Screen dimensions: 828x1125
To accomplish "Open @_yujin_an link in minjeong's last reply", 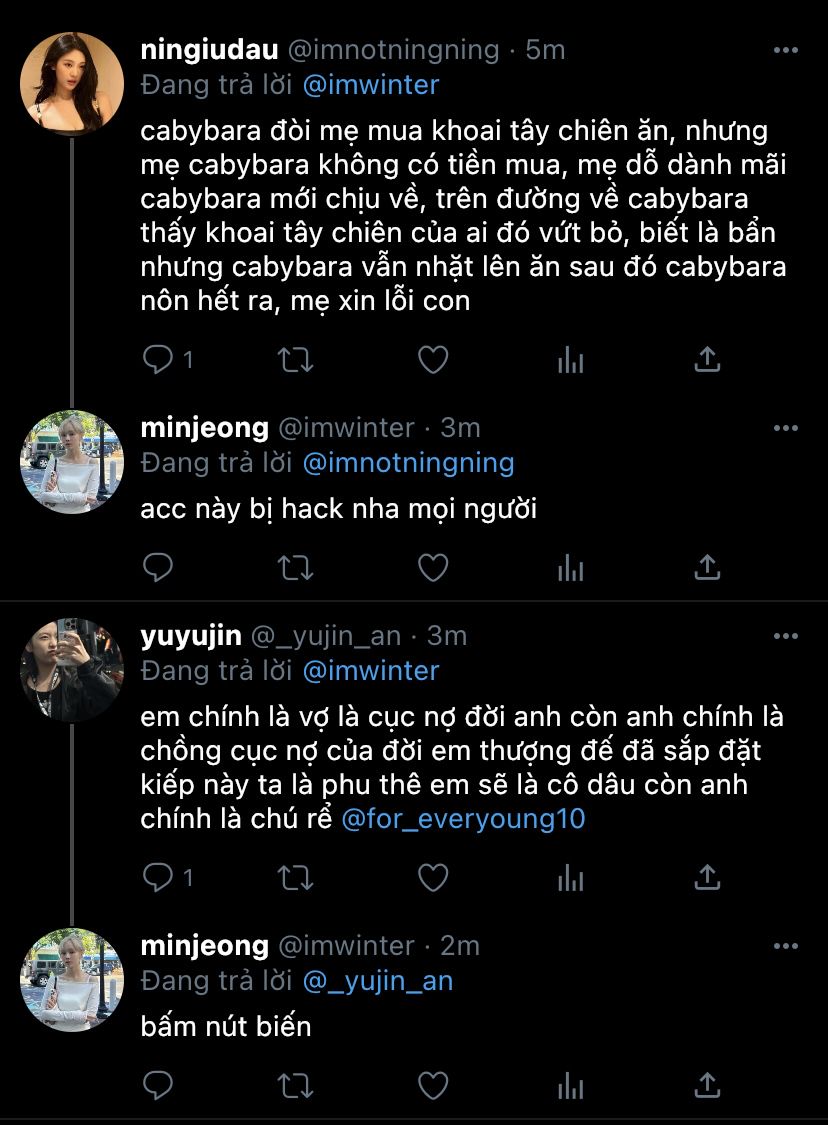I will pos(377,981).
